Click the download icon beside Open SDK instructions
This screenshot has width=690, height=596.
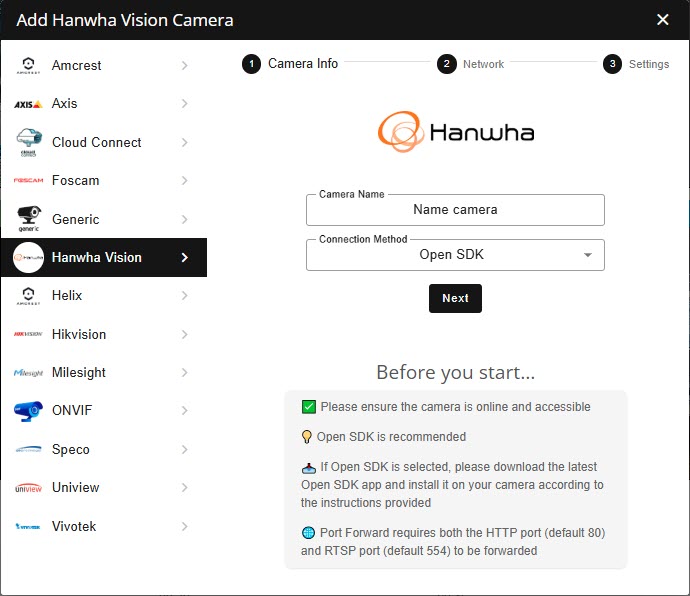tap(308, 468)
